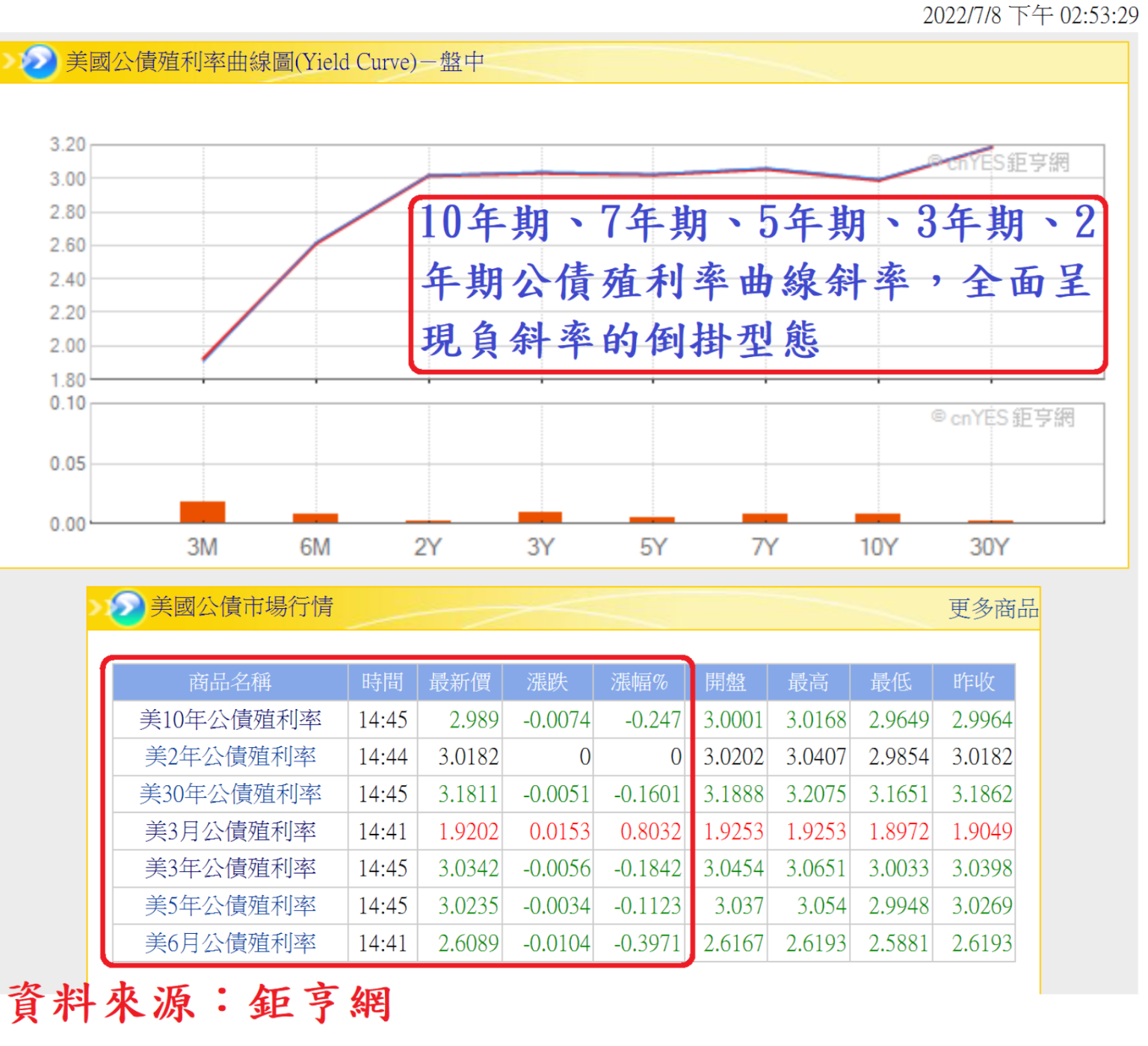Open 美10年公債殖利率 link
The height and width of the screenshot is (1046, 1148).
[x=230, y=720]
